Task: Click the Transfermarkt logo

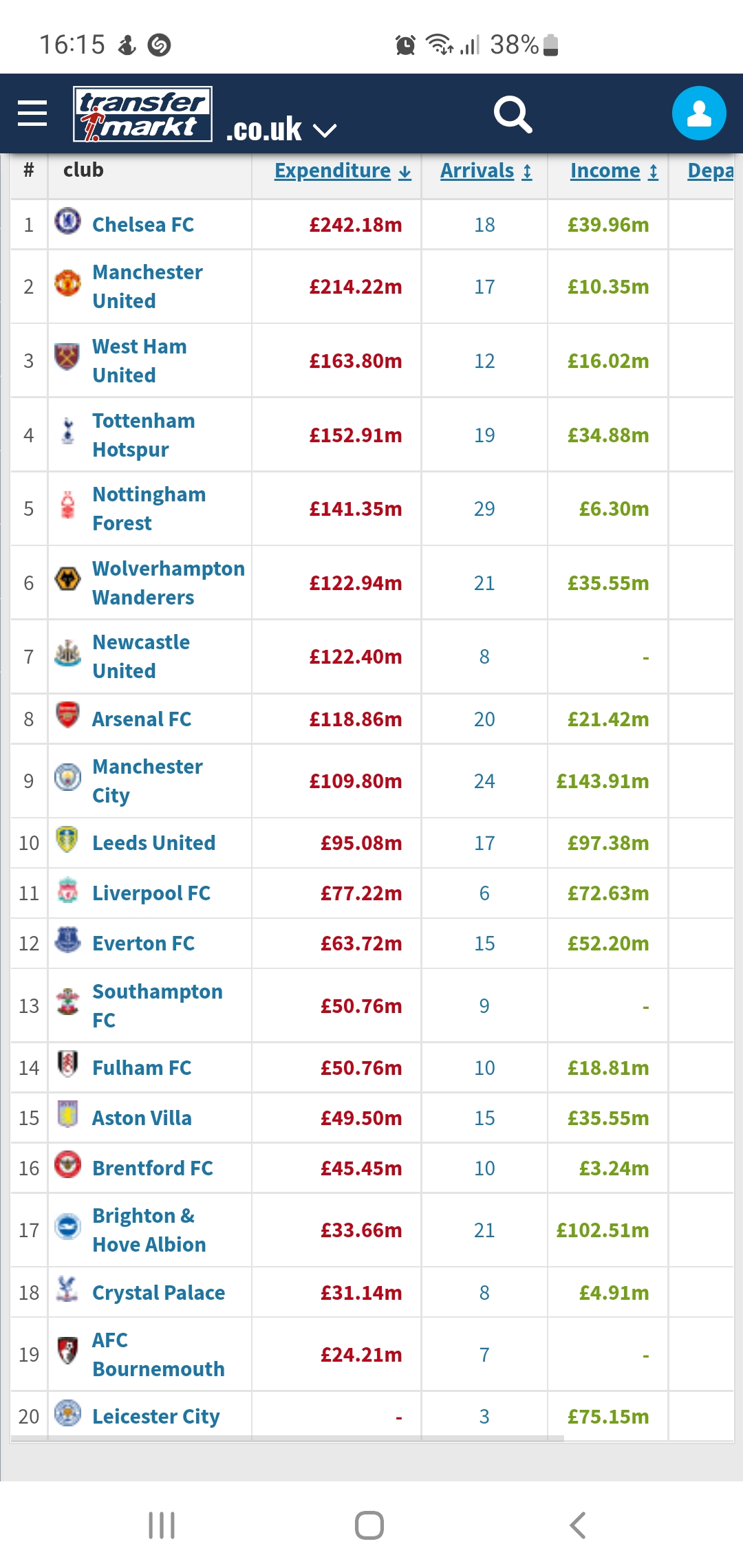Action: point(143,114)
